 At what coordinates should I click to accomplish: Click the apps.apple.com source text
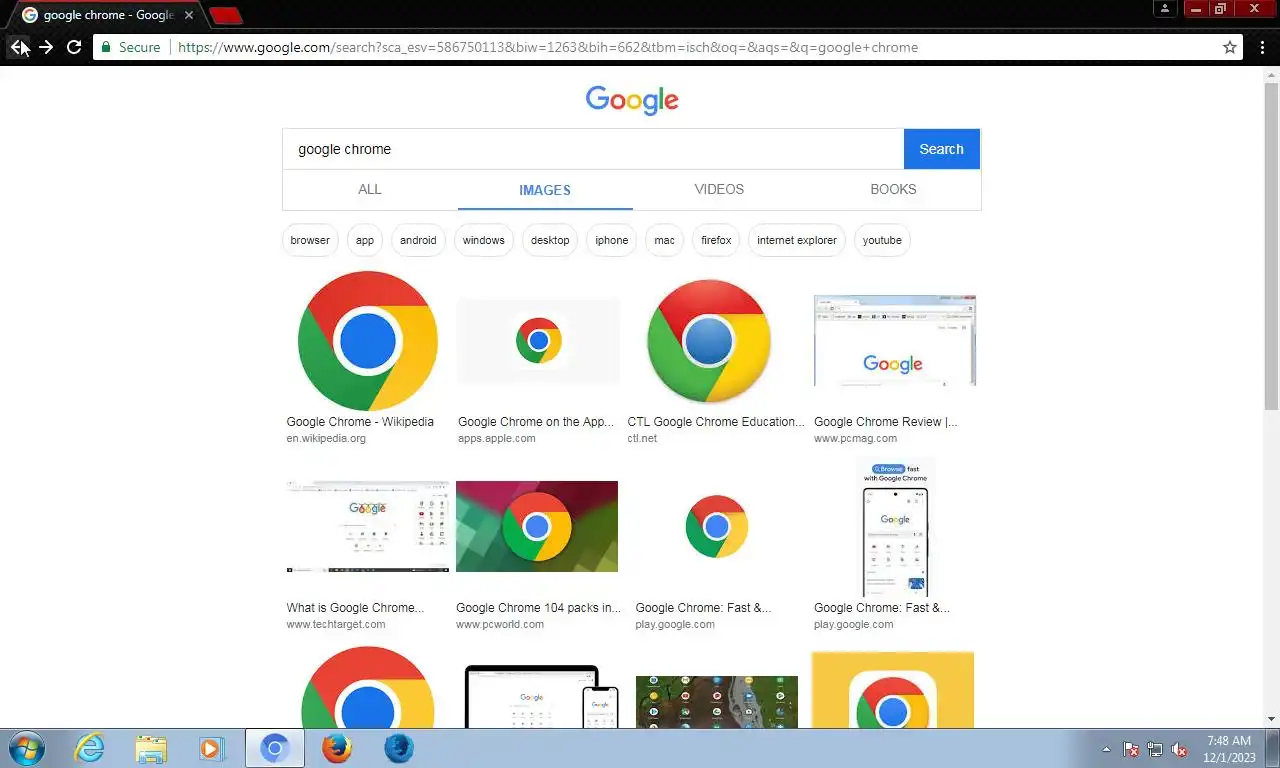click(497, 438)
